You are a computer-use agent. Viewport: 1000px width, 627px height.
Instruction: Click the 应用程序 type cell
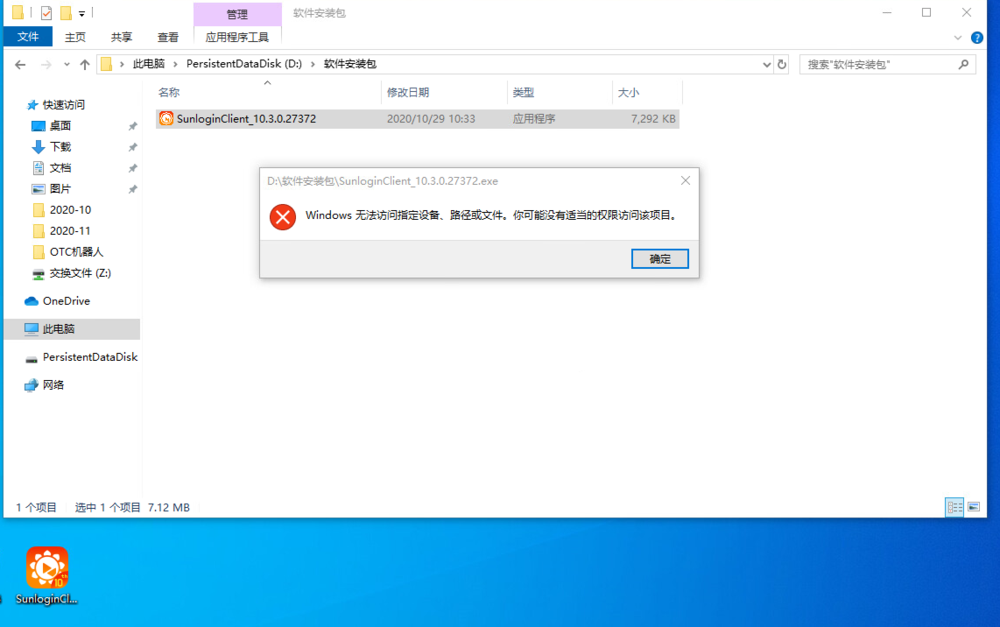[x=534, y=119]
